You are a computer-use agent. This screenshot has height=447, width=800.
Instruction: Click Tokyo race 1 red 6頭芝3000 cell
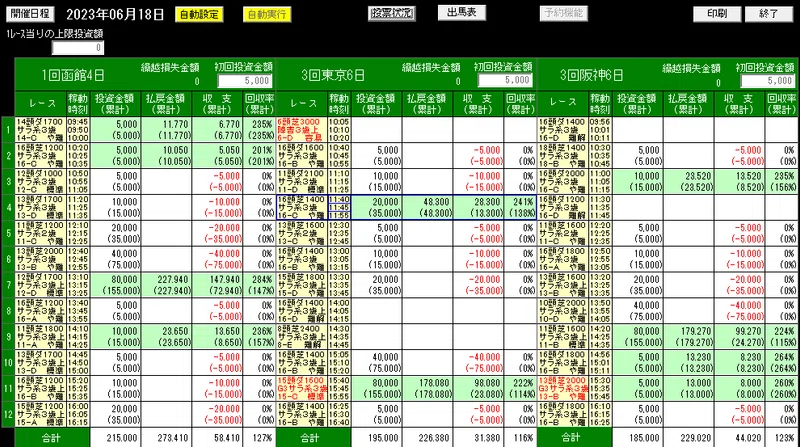[302, 130]
